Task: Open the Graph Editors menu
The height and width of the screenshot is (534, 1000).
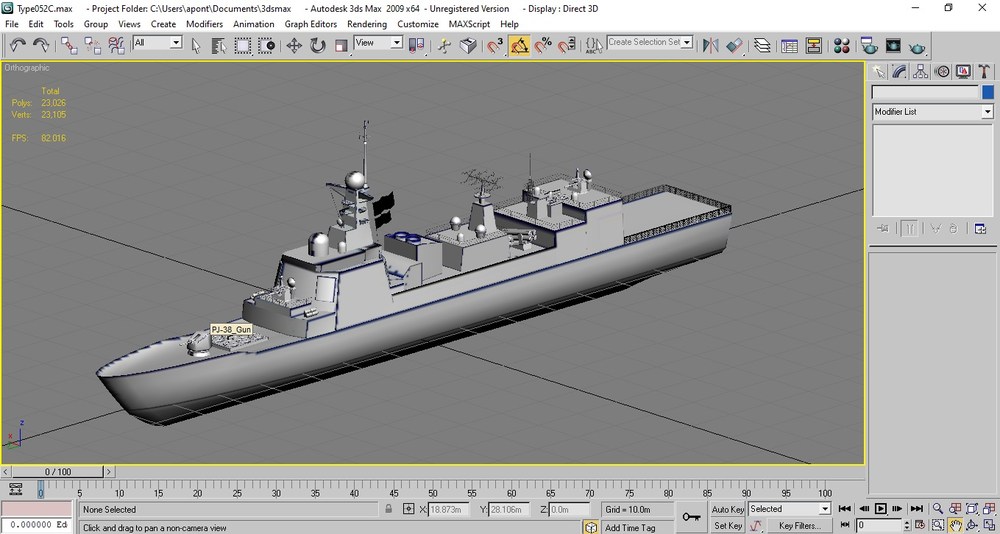Action: (x=311, y=24)
